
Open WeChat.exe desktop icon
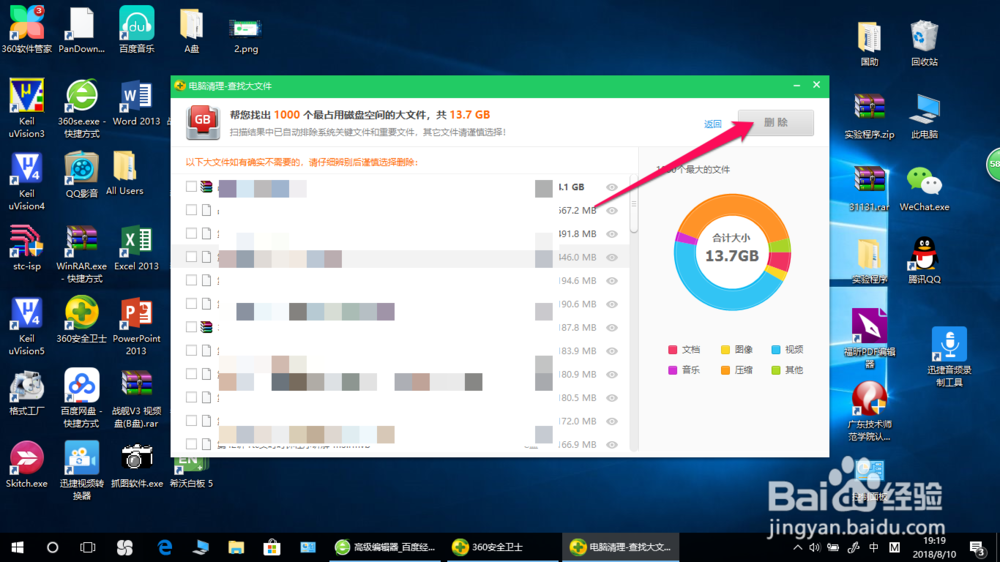pos(924,188)
